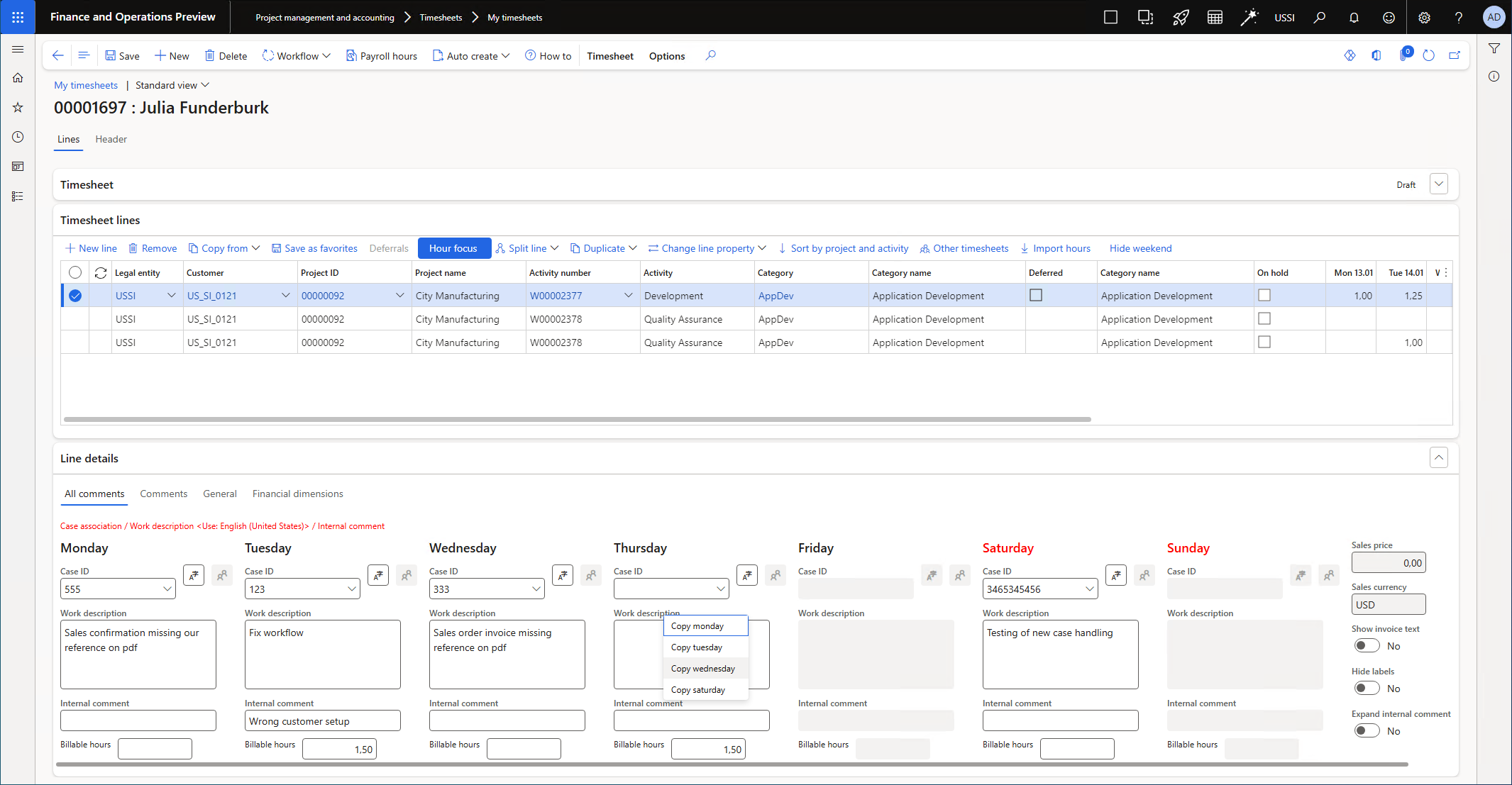Click the refresh page icon in toolbar
1512x785 pixels.
click(x=1429, y=55)
